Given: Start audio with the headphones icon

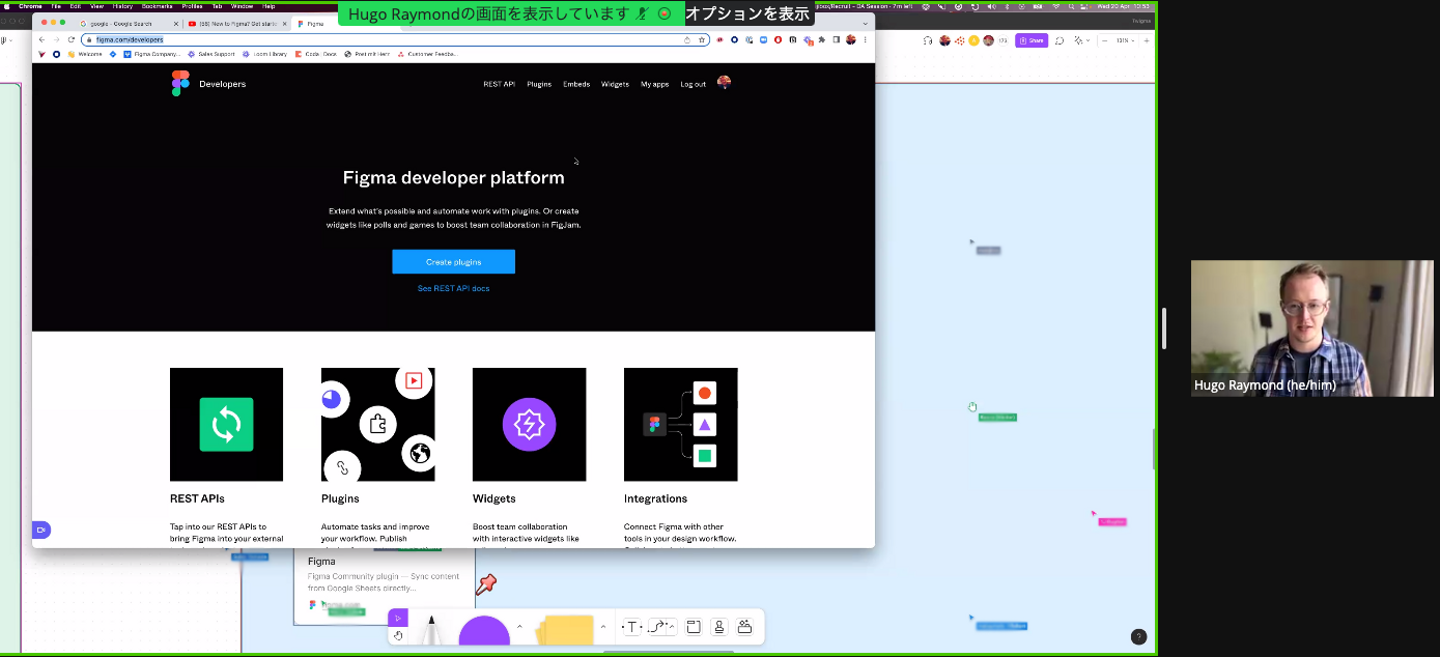Looking at the screenshot, I should 928,40.
